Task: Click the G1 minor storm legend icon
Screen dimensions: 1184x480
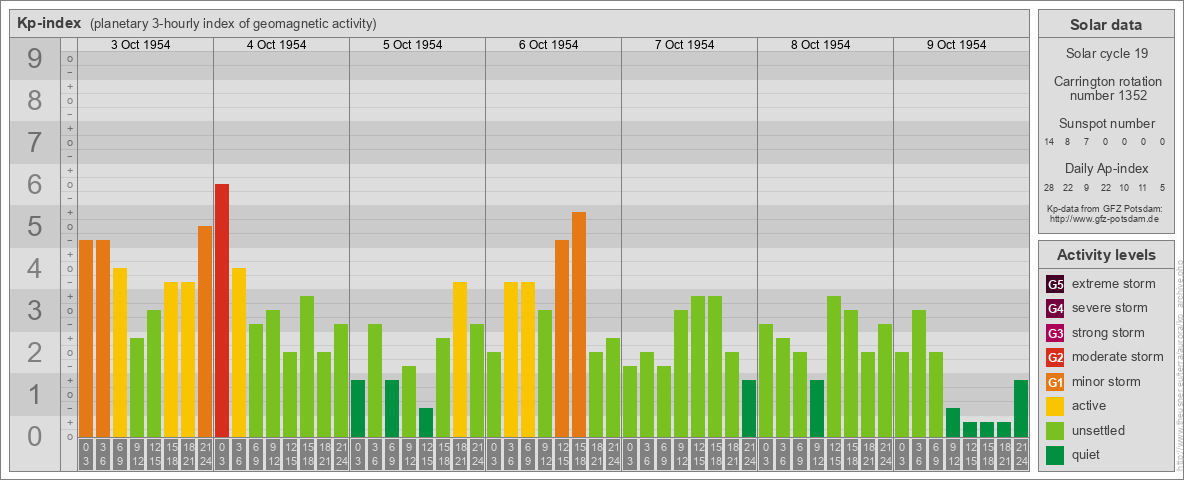Action: (x=1055, y=382)
